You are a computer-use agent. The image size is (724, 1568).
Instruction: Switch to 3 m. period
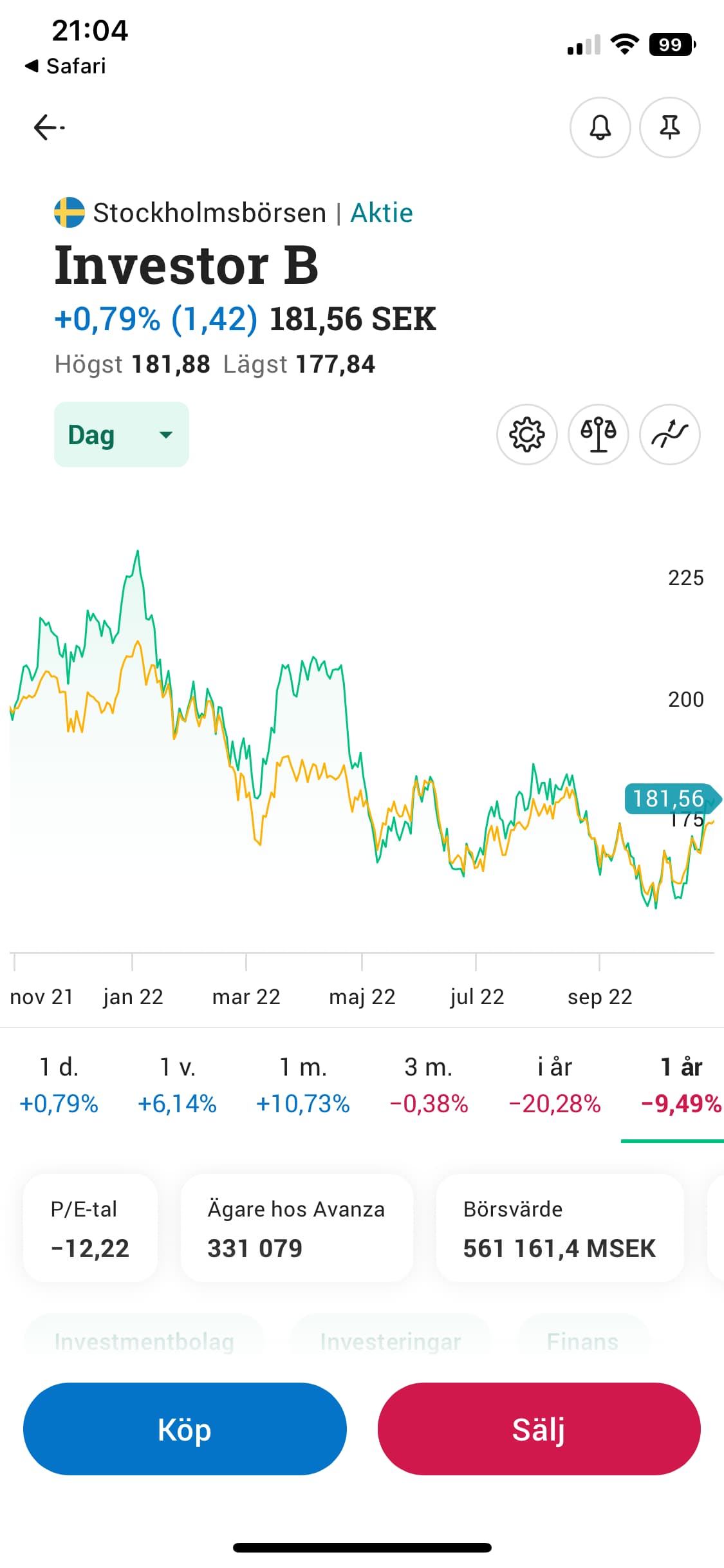[429, 1085]
